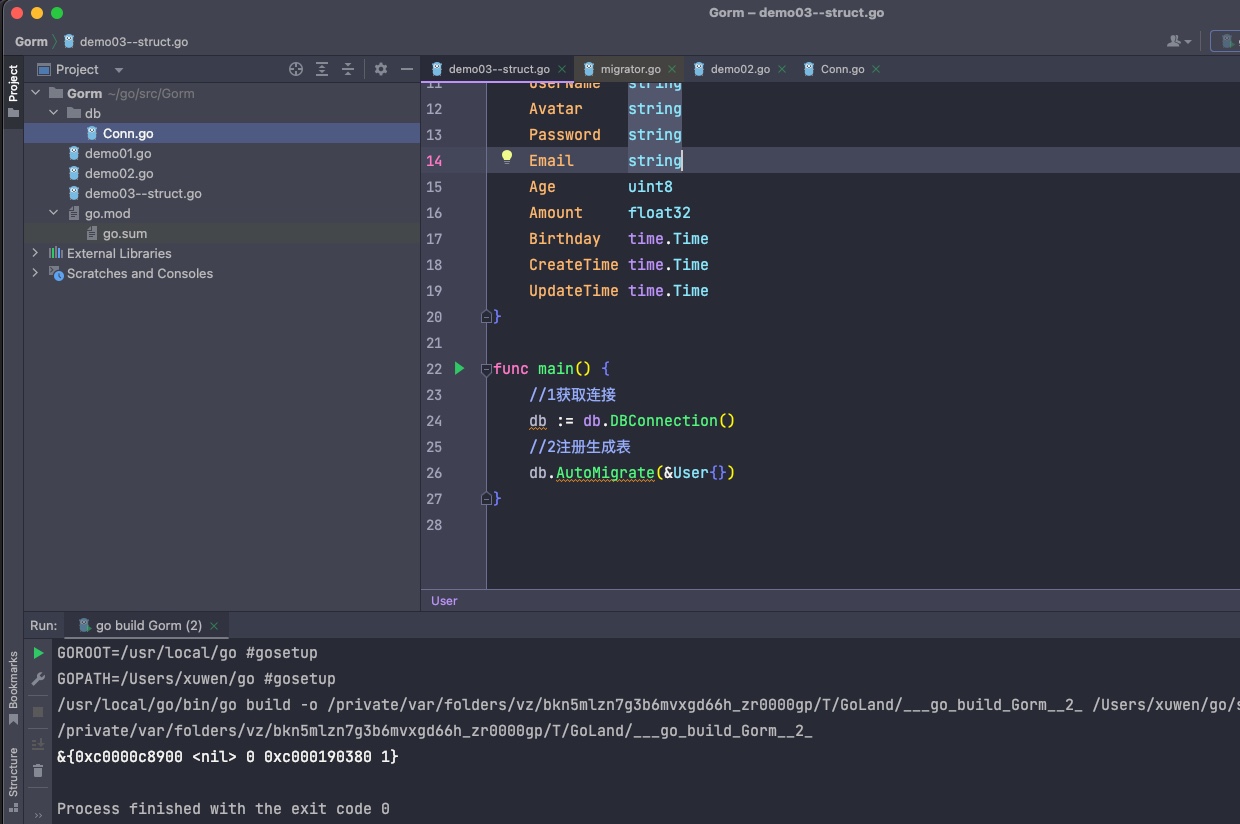This screenshot has width=1240, height=824.
Task: Close the go build Gorm (2) run tab
Action: pos(214,626)
